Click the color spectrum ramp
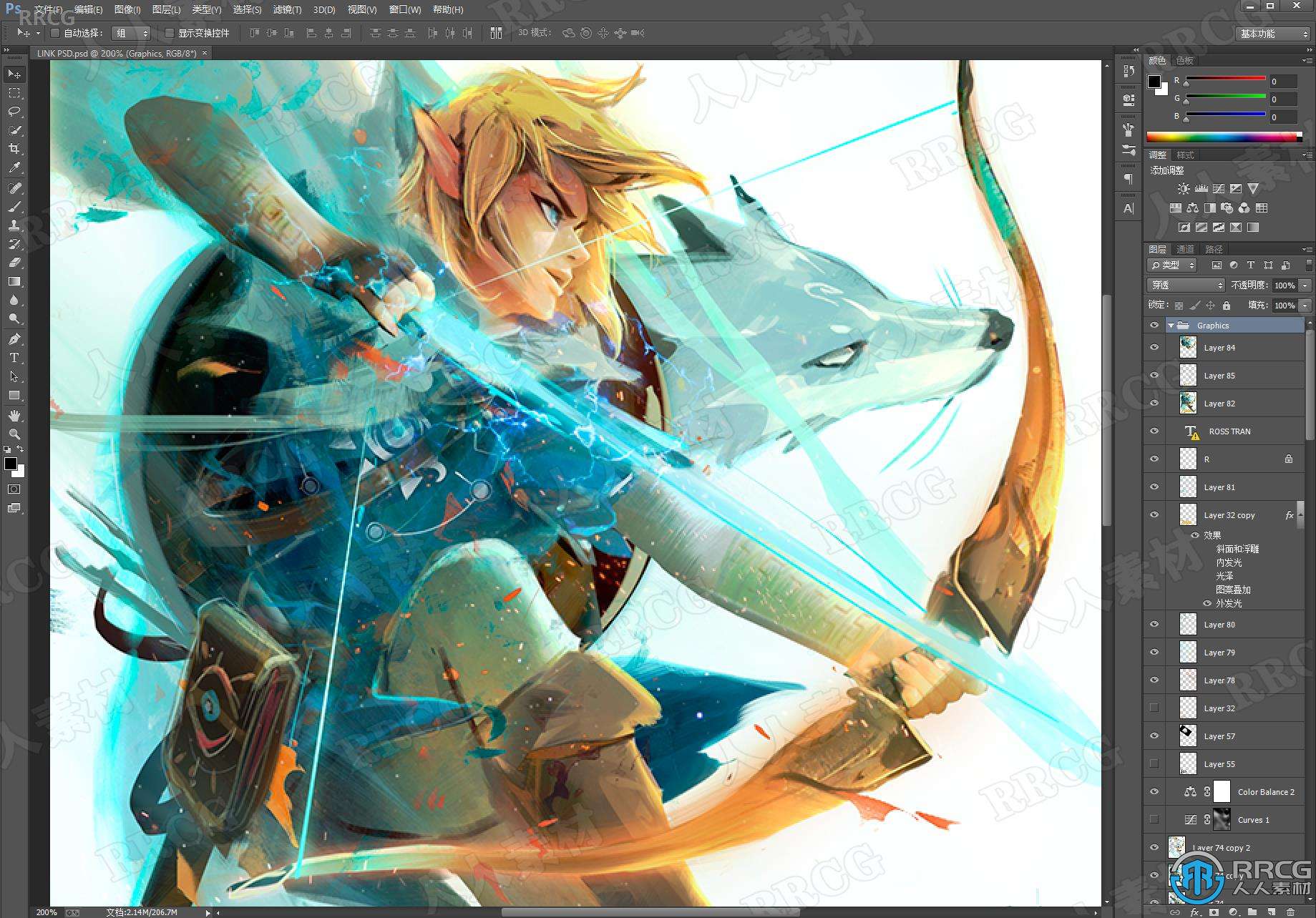 (1224, 137)
